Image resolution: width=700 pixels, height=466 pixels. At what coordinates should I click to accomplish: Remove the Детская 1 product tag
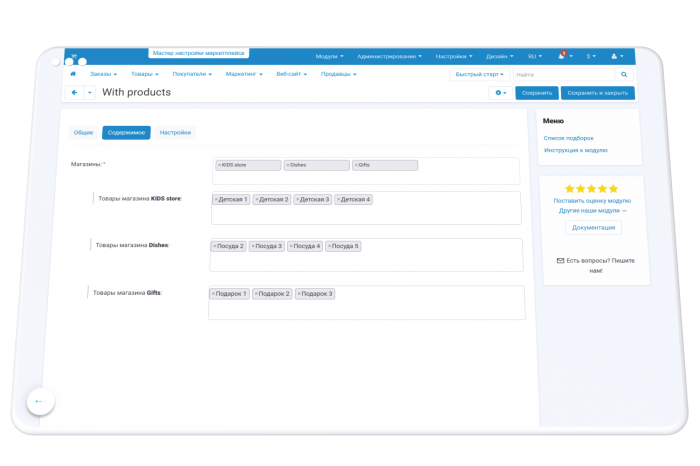[x=216, y=200]
